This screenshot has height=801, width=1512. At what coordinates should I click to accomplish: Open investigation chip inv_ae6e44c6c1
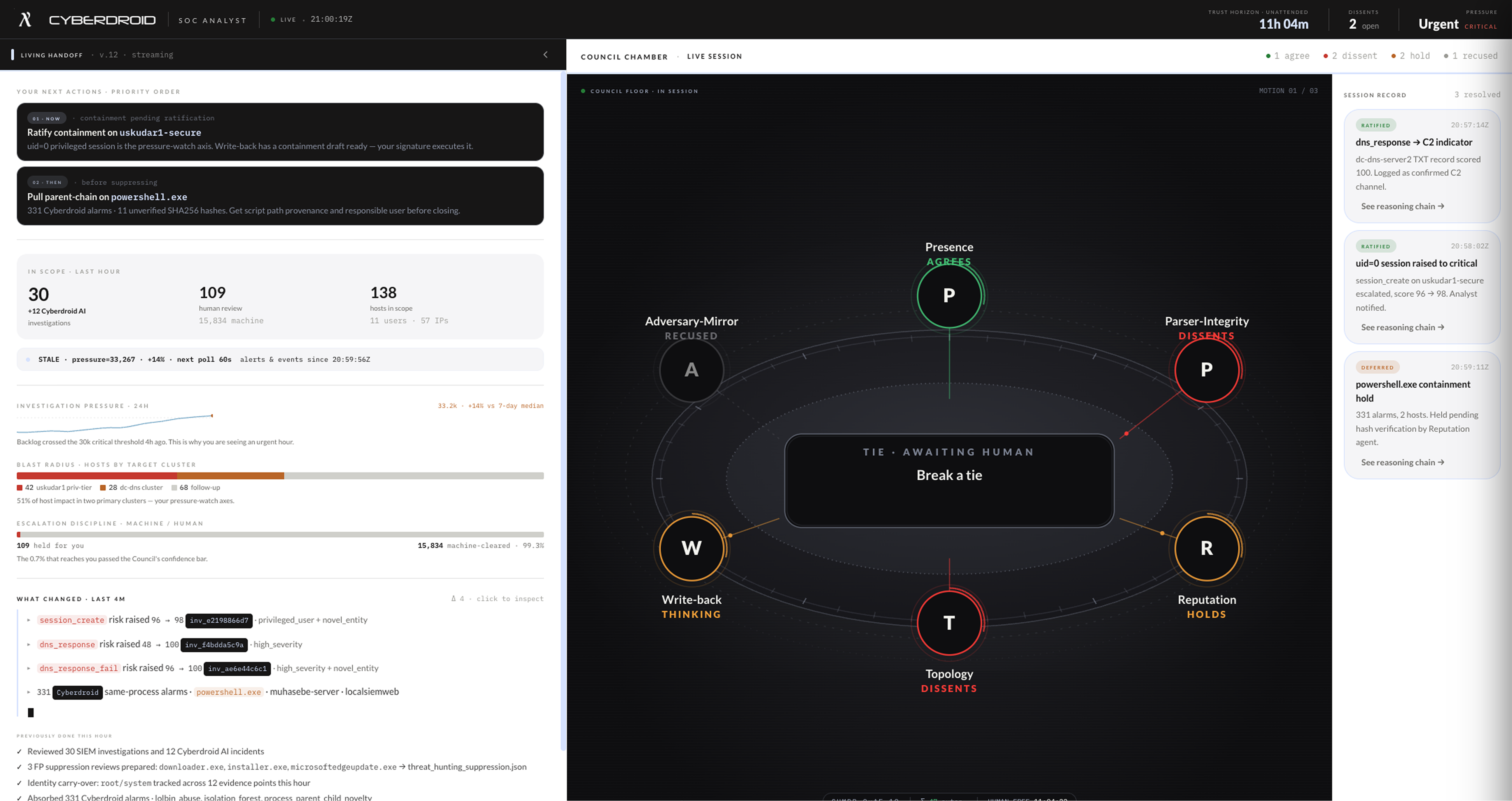click(237, 669)
